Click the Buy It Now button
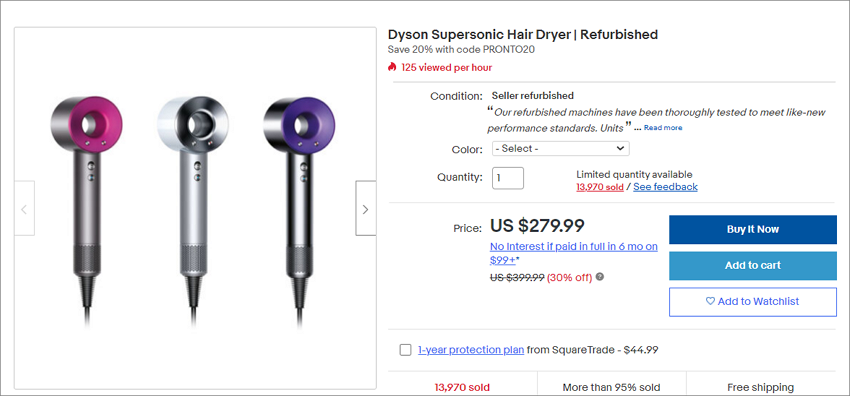 [753, 230]
